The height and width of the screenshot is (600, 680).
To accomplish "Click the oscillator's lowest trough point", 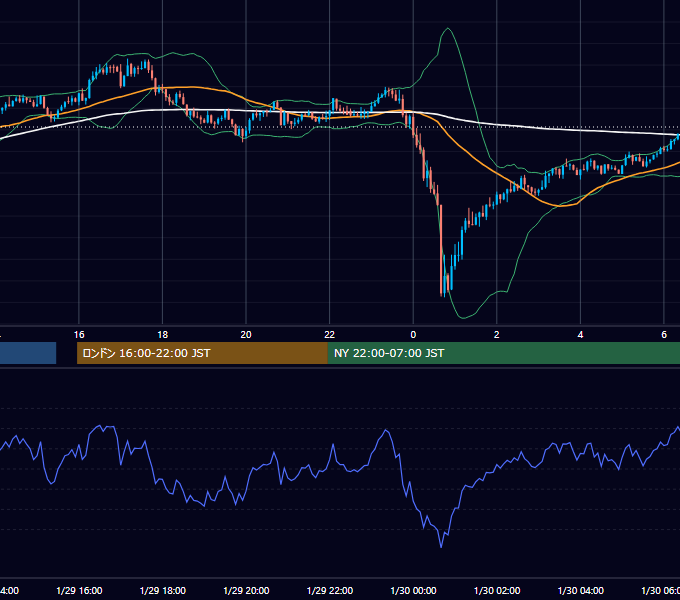I will [x=441, y=547].
